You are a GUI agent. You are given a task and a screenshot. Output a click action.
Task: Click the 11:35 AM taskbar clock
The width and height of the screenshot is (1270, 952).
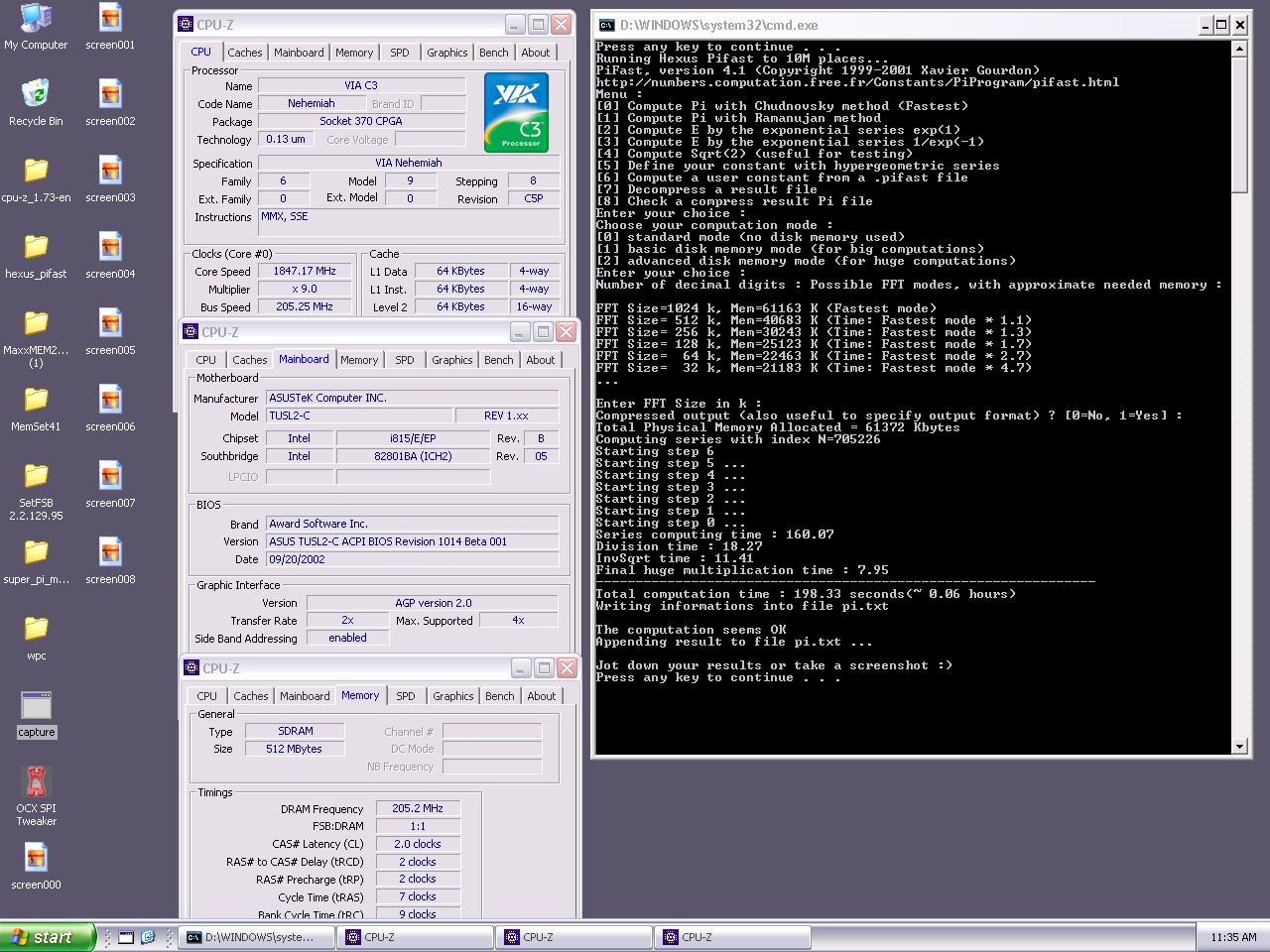pos(1233,937)
